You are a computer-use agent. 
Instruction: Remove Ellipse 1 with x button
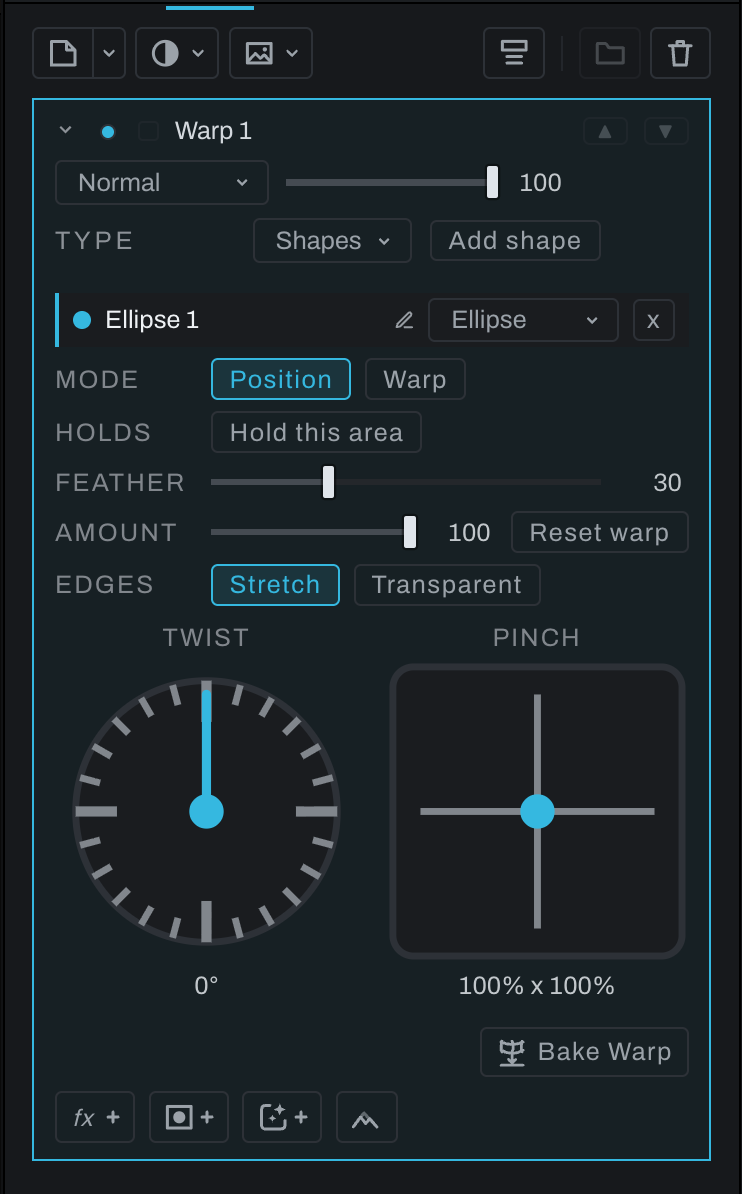pos(654,320)
